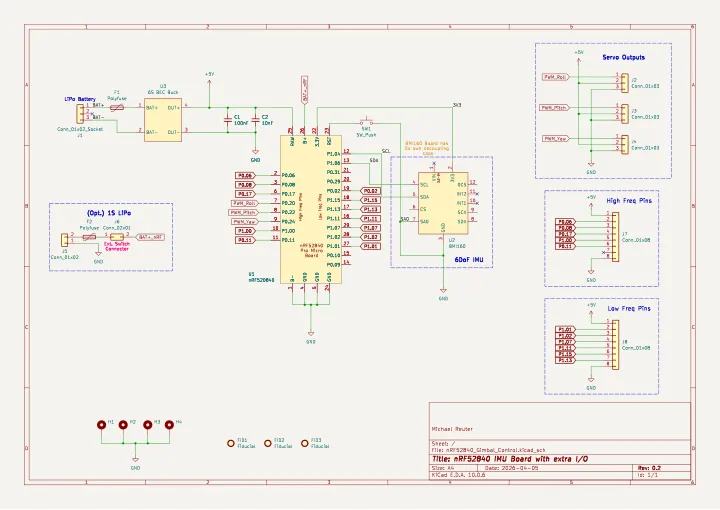Click the "High Freq Pins" heading text
Viewport: 720px width, 510px height.
click(x=629, y=201)
